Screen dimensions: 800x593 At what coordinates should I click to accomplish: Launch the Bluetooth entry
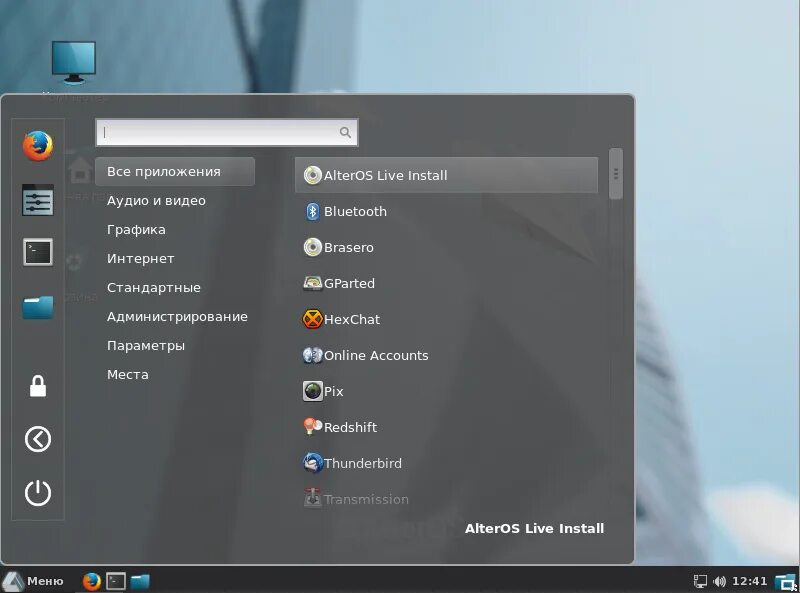click(x=446, y=211)
